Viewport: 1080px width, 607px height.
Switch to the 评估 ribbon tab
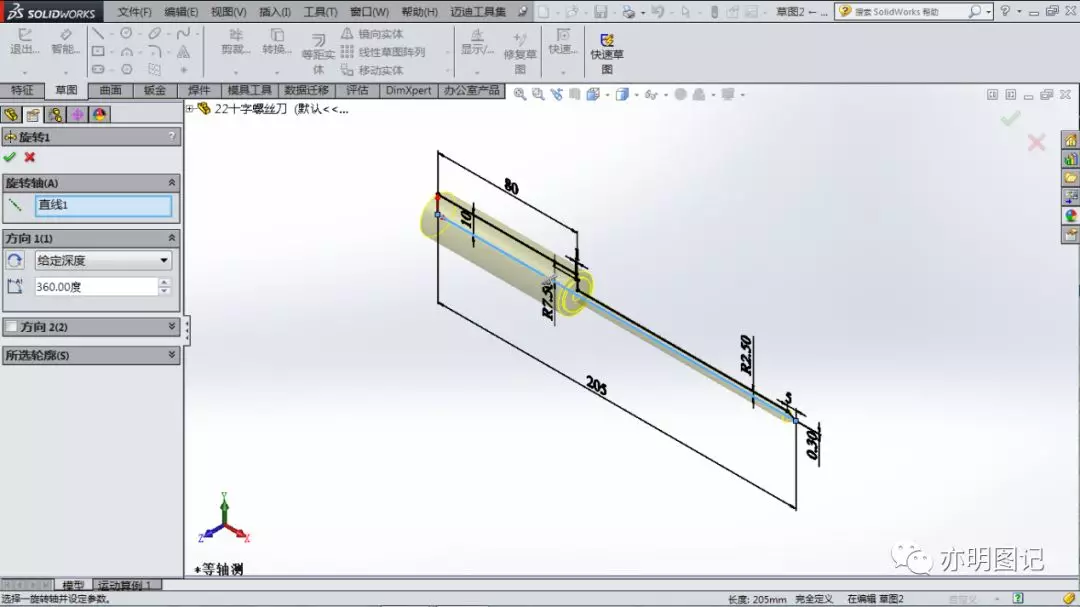coord(357,90)
